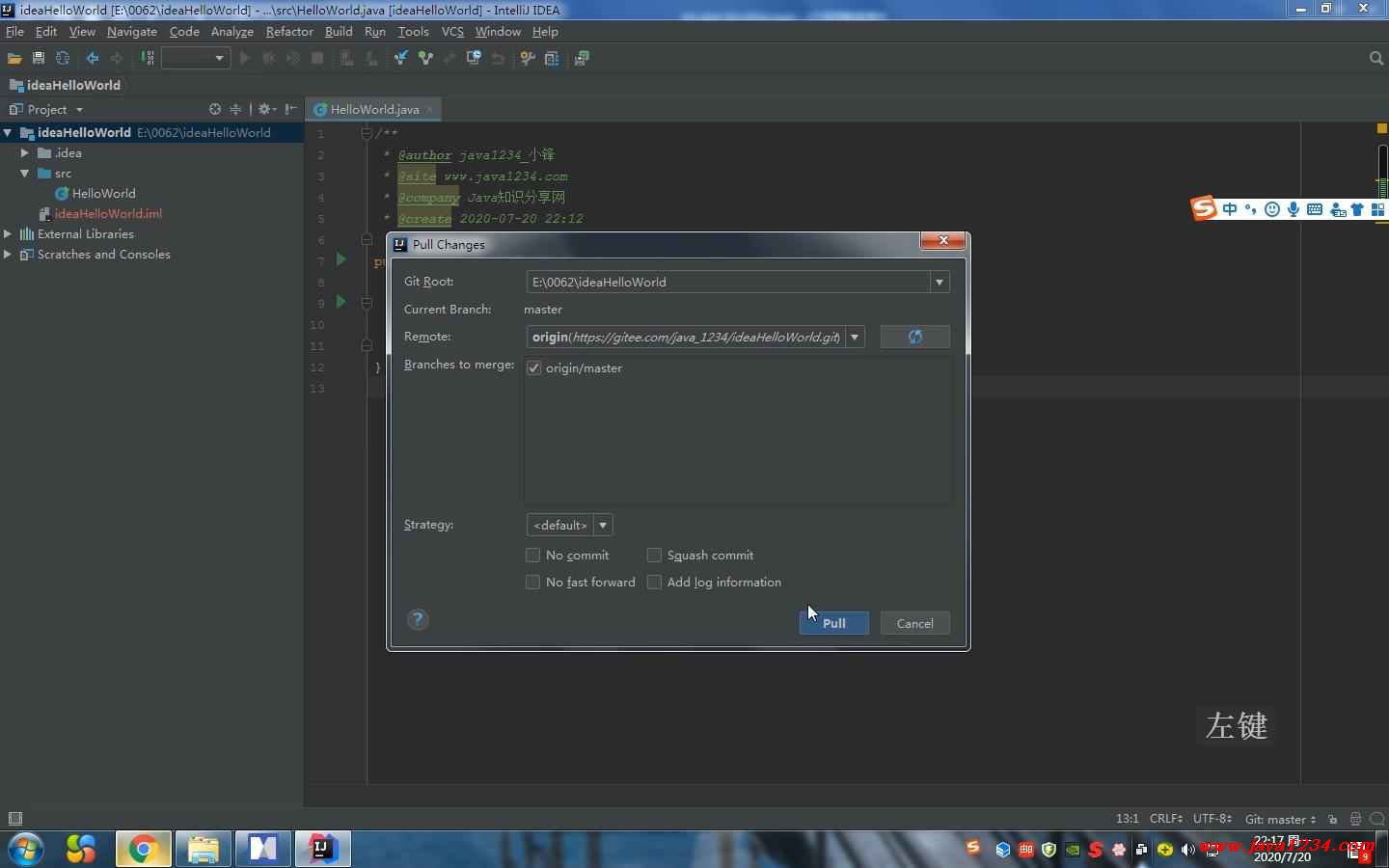Expand the .idea folder node

point(25,152)
